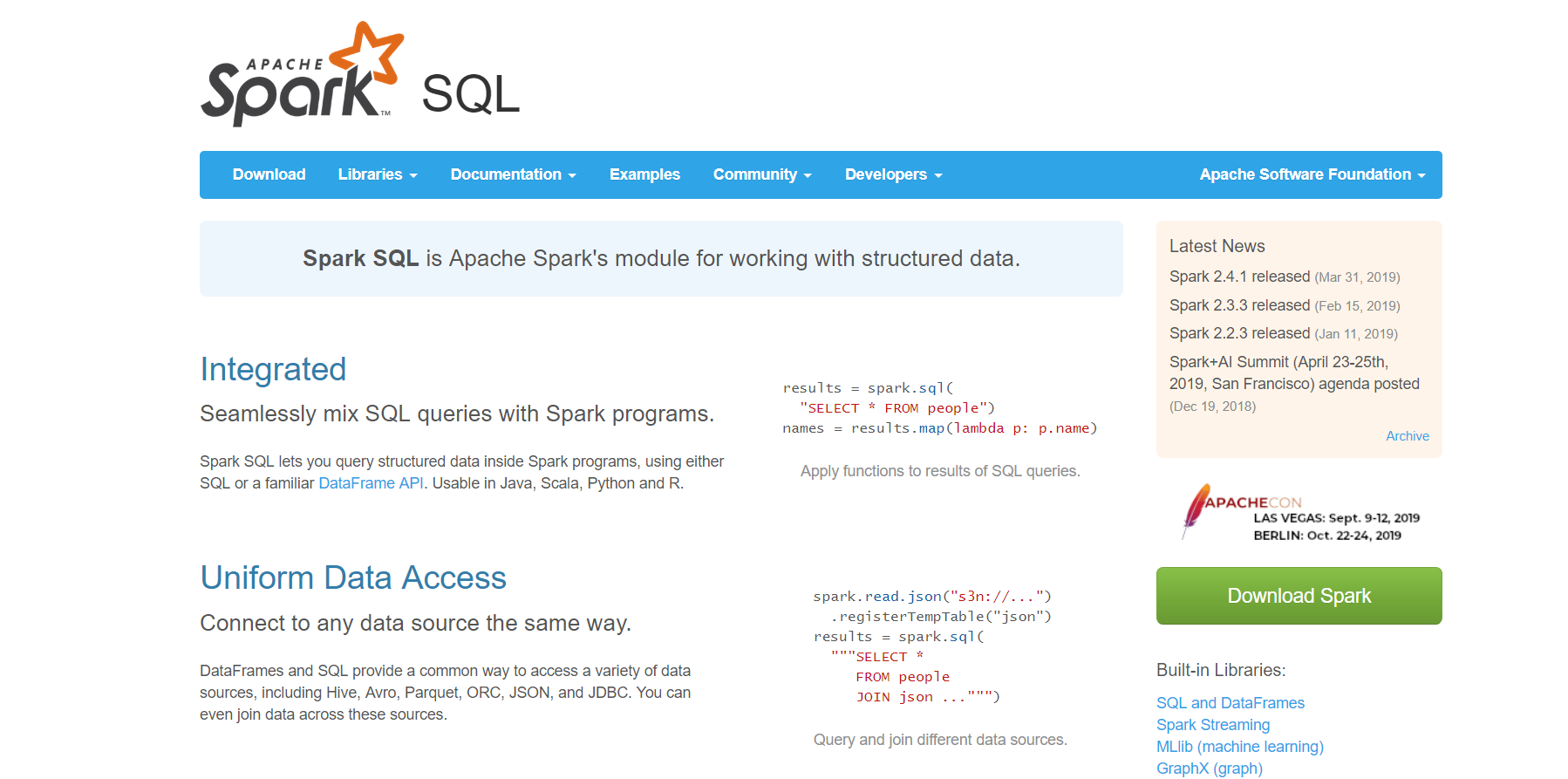1568x779 pixels.
Task: Open Apache Software Foundation dropdown
Action: point(1312,174)
